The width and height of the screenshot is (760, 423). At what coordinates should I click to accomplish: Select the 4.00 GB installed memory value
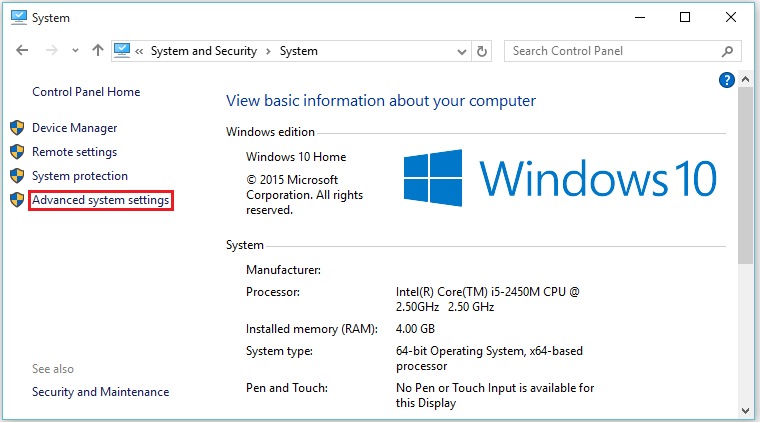click(x=415, y=329)
